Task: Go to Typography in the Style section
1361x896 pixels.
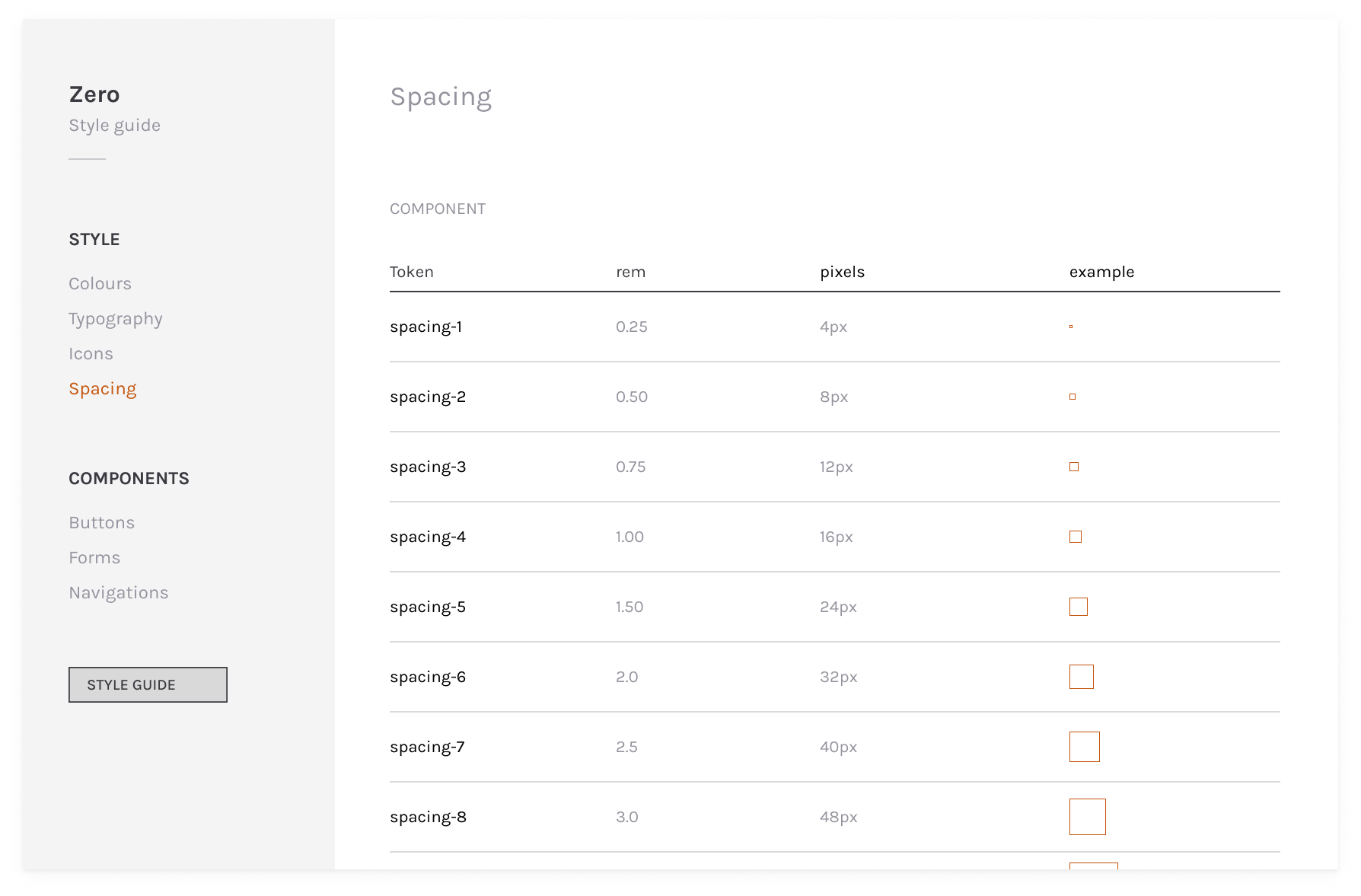Action: click(x=116, y=320)
